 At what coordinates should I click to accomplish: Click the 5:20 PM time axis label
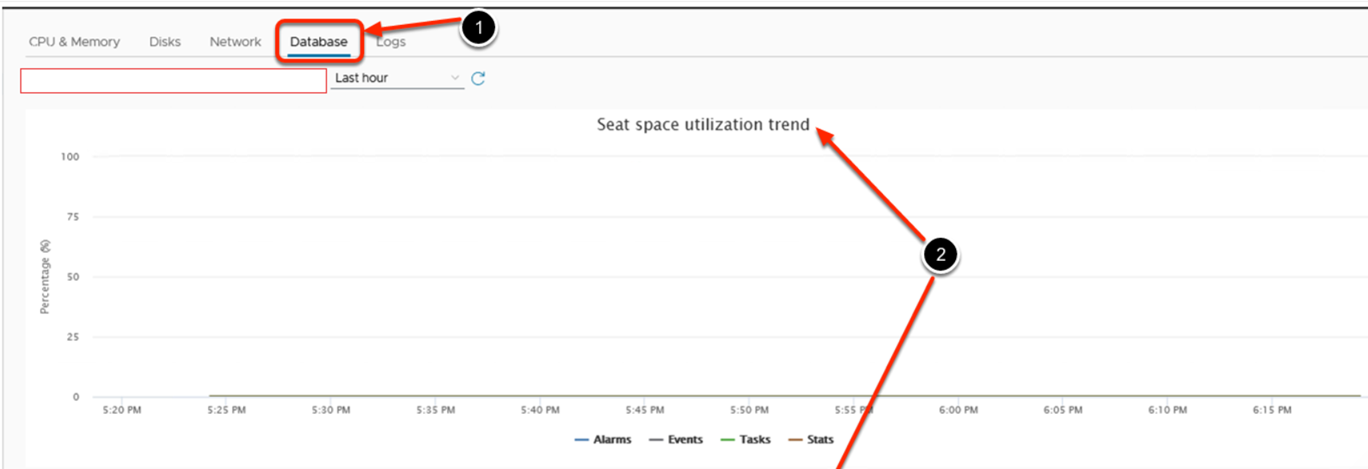click(x=123, y=410)
